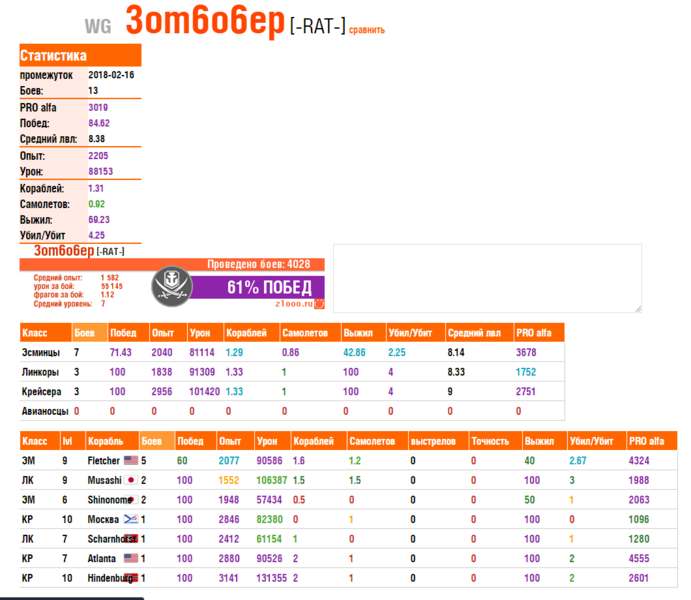
Task: Click the Japan flag next to Musashi
Action: pos(131,480)
